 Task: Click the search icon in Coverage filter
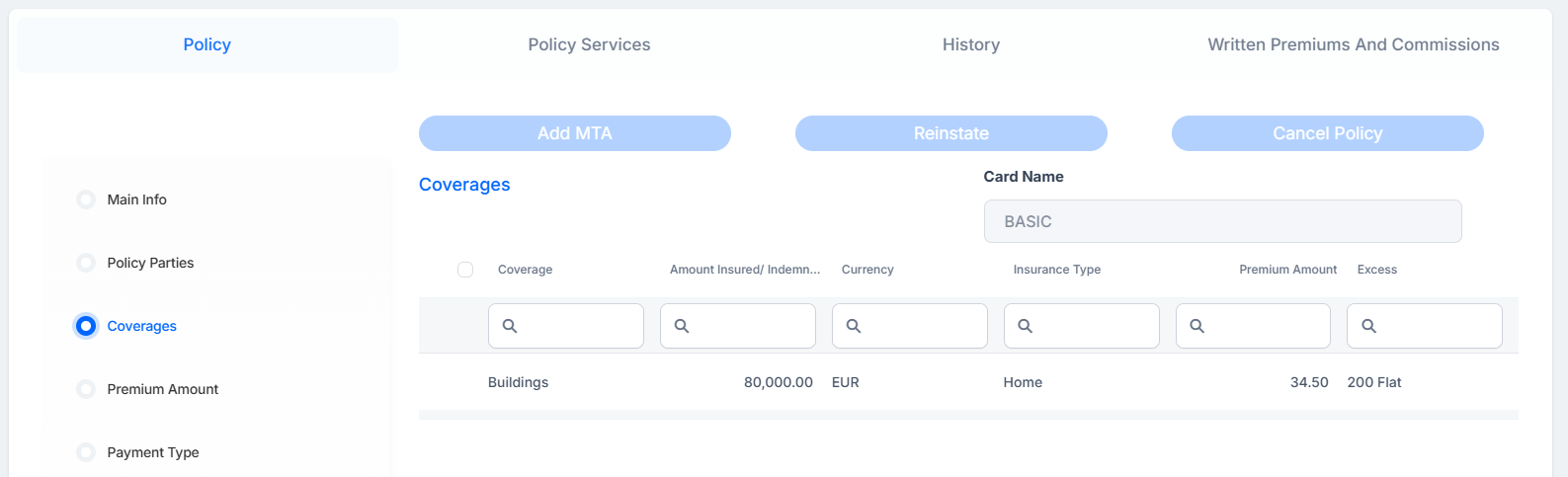click(510, 326)
